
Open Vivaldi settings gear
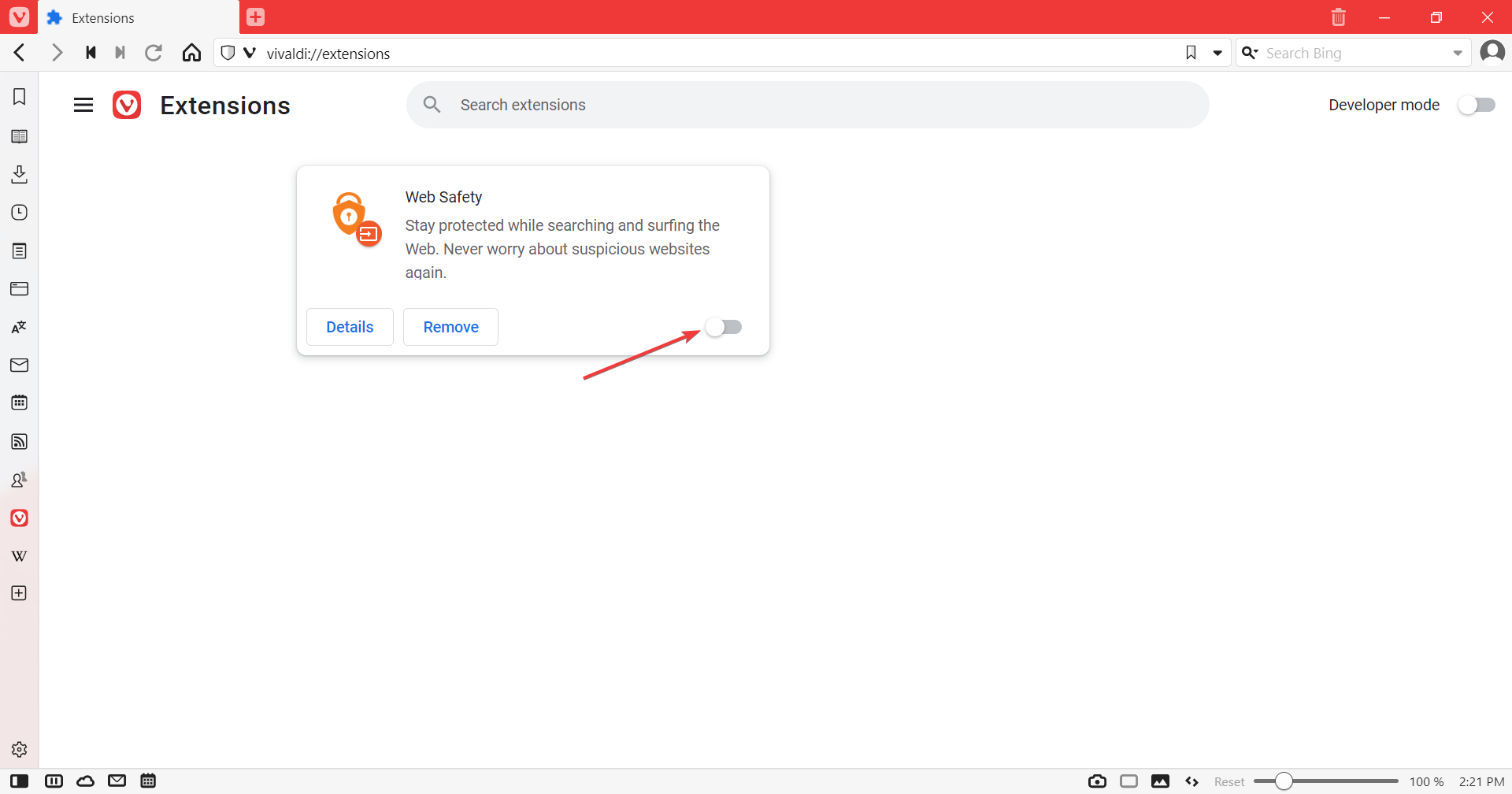pos(20,749)
